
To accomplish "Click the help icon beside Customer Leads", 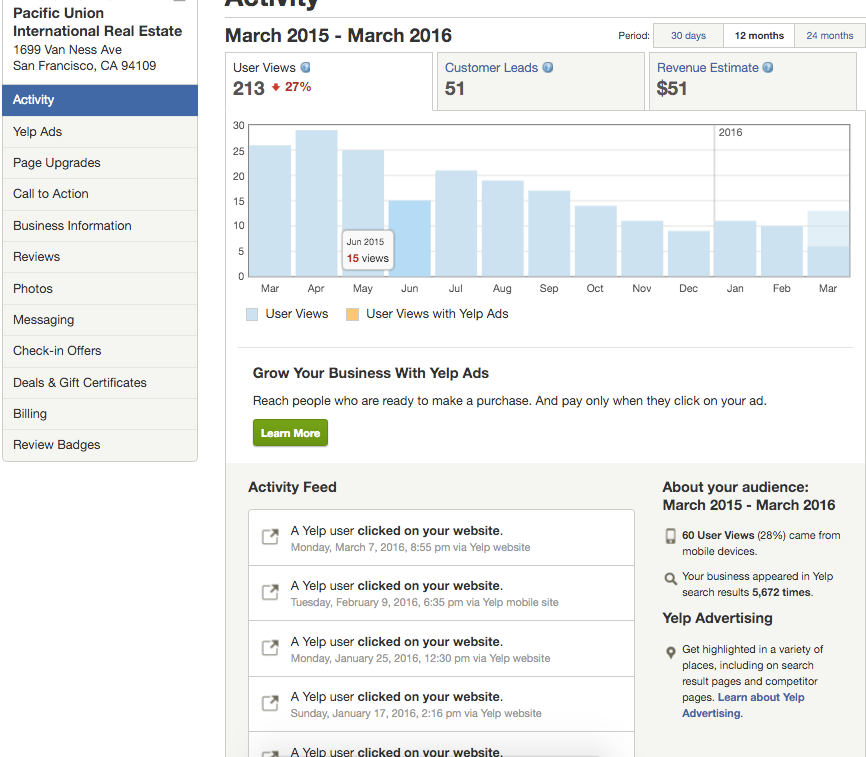I will 548,68.
